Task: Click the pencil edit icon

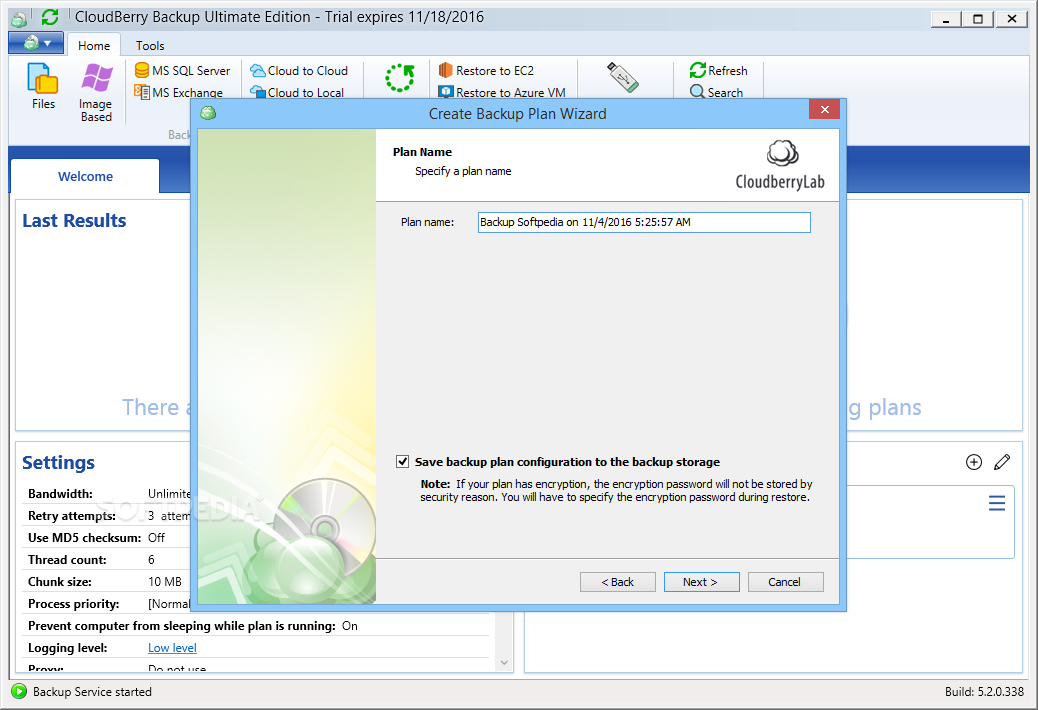Action: point(1002,462)
